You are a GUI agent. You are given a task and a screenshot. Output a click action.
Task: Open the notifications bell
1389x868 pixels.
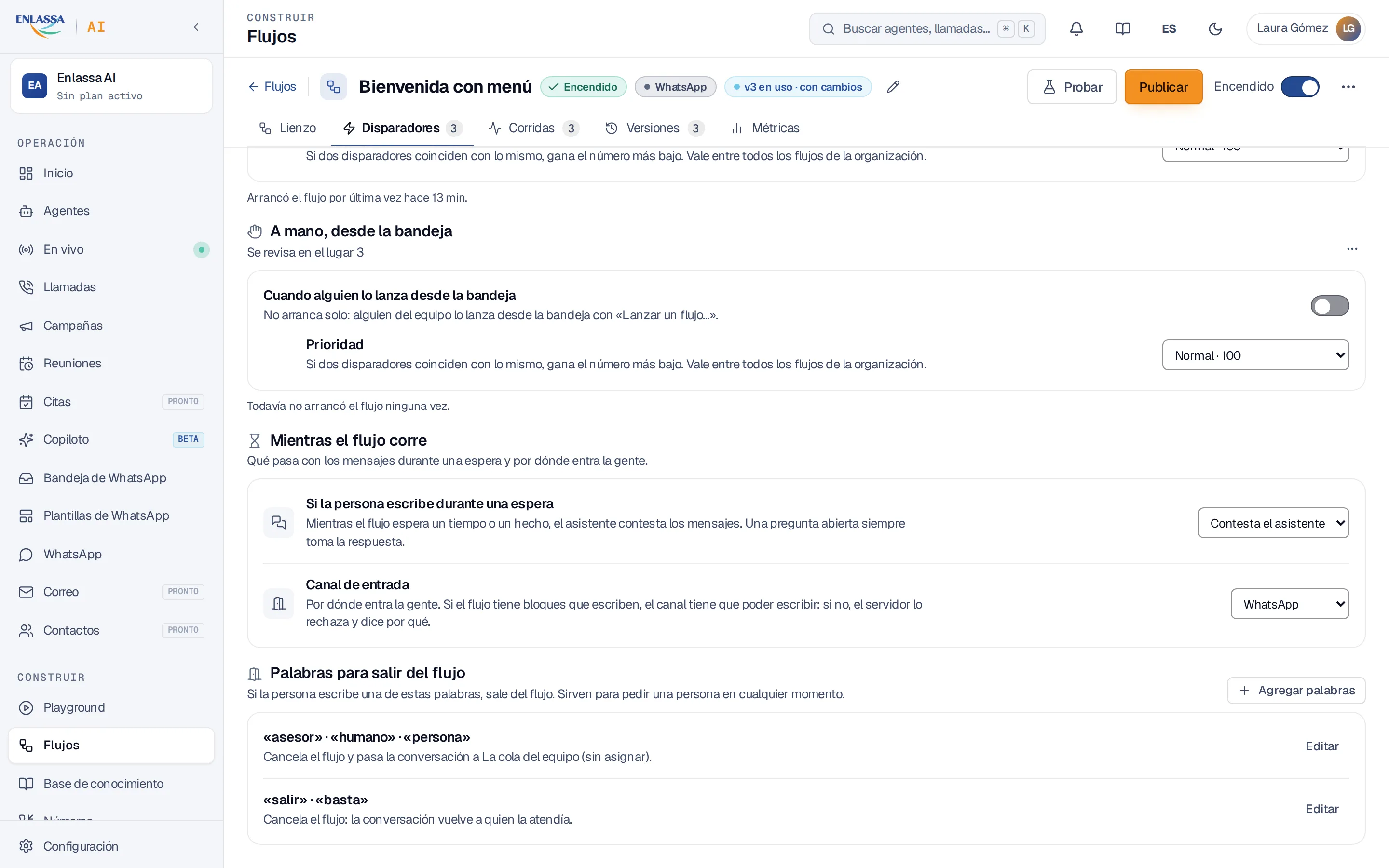[1076, 29]
